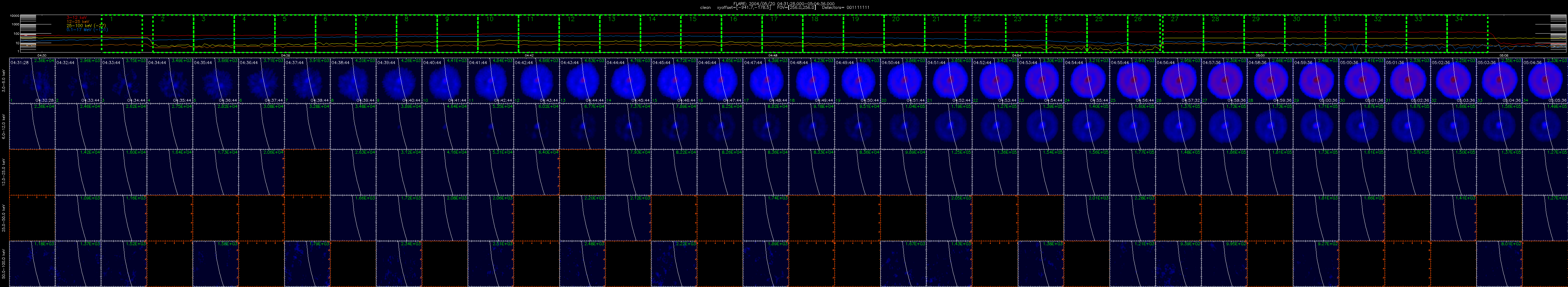1568x287 pixels.
Task: Click the '05:05:36' end time stamp
Action: (1558, 100)
